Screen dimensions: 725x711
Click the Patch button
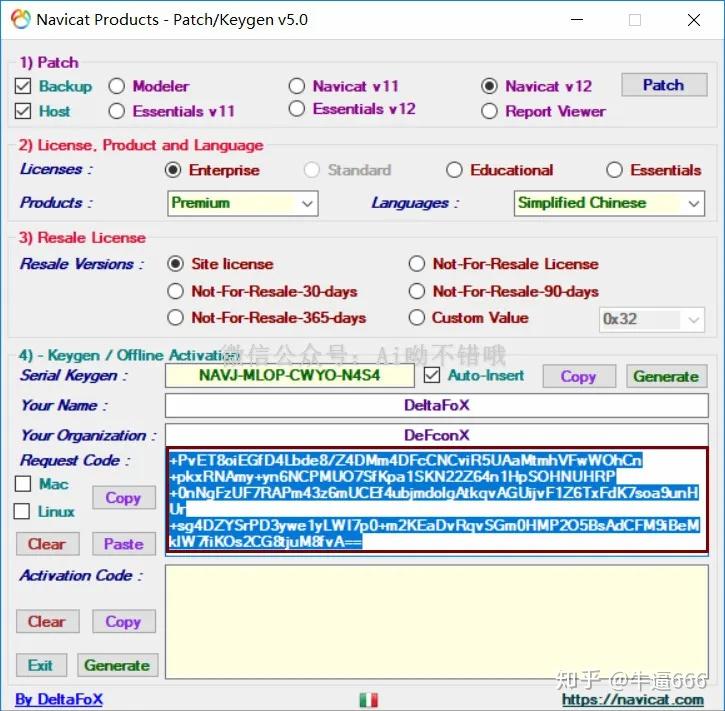pyautogui.click(x=664, y=85)
